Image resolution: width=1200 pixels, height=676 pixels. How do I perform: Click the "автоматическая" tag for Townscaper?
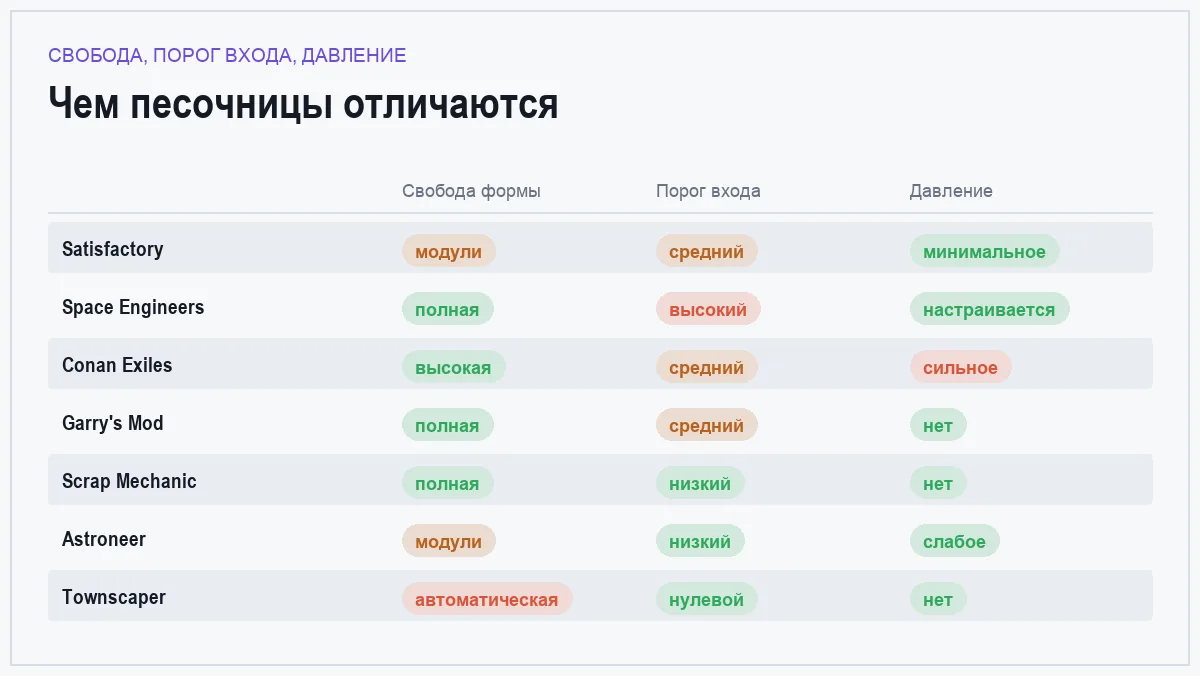point(486,599)
